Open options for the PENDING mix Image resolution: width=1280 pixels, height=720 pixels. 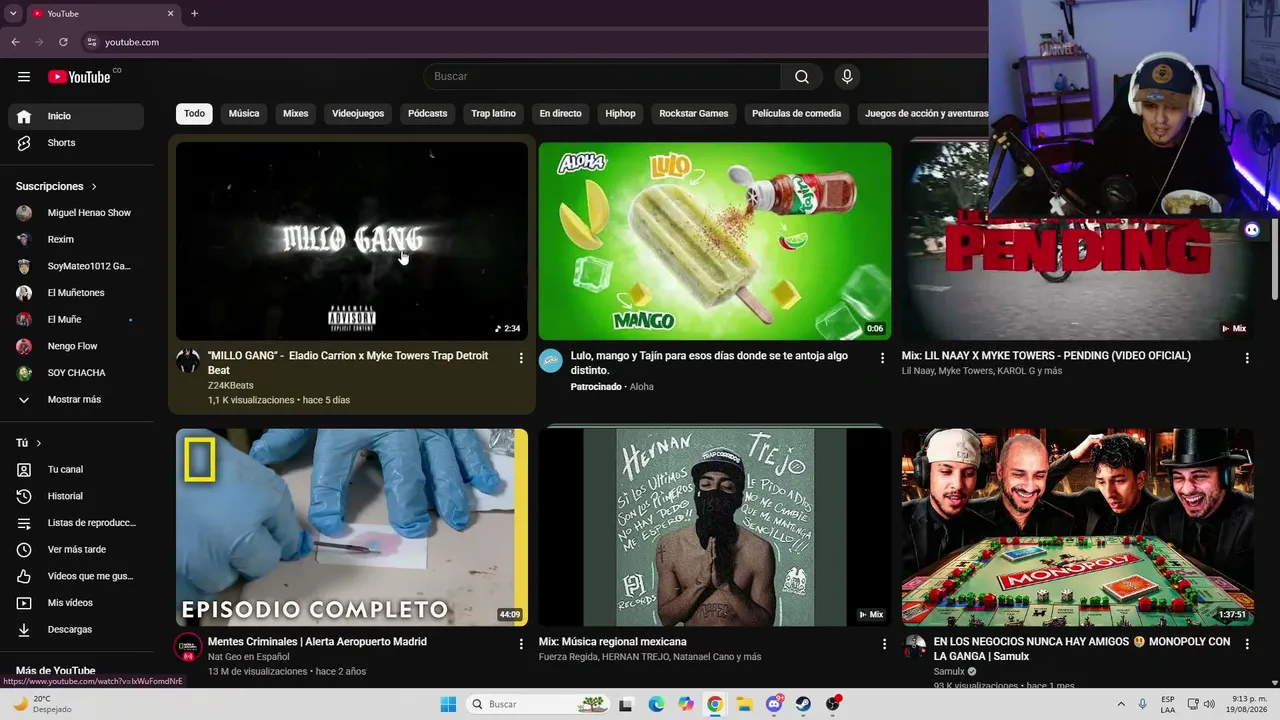pos(1247,357)
